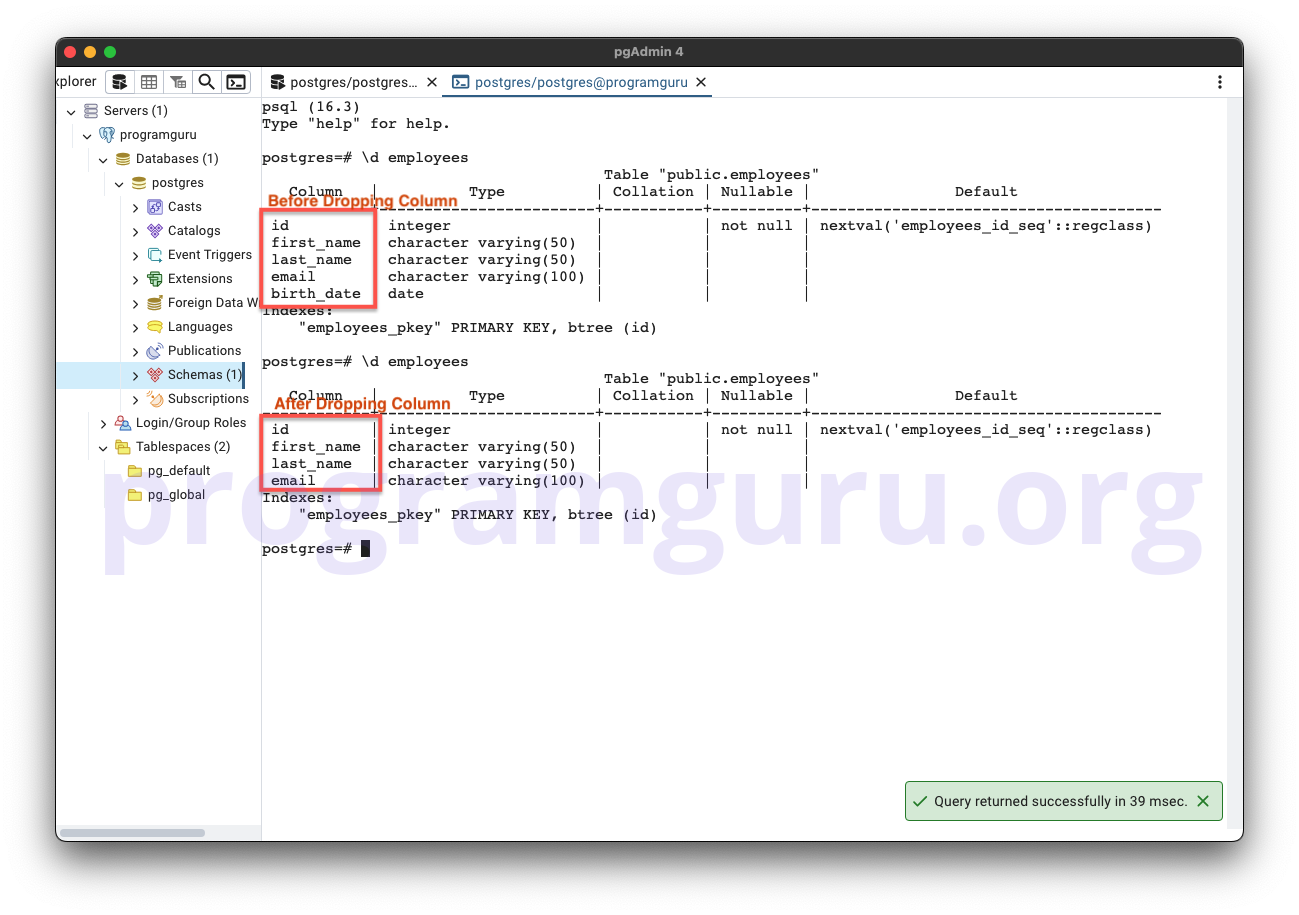Click the Tablespaces folder icon

tap(123, 447)
